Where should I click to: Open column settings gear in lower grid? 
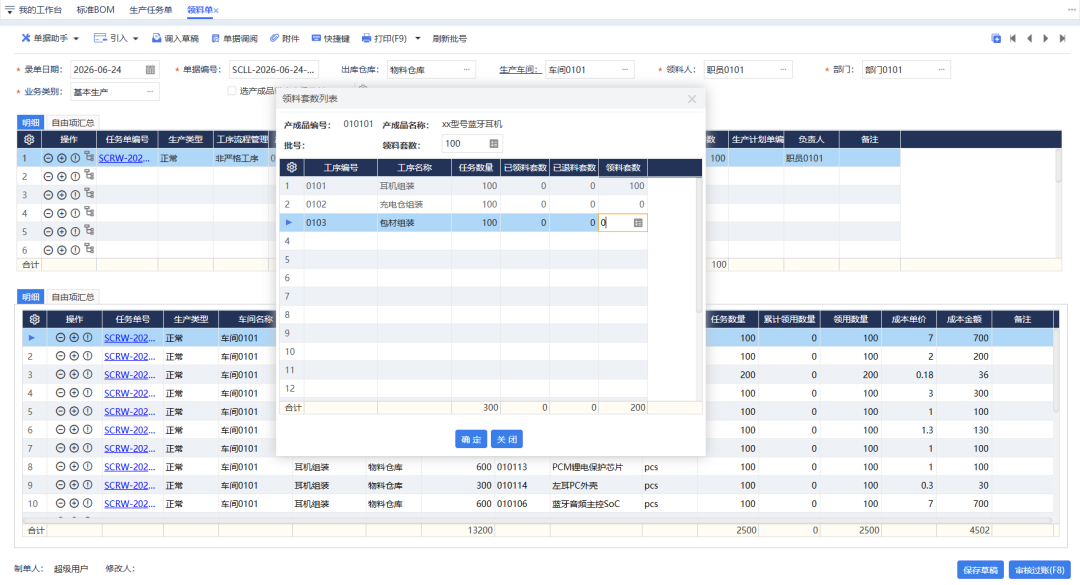[34, 319]
